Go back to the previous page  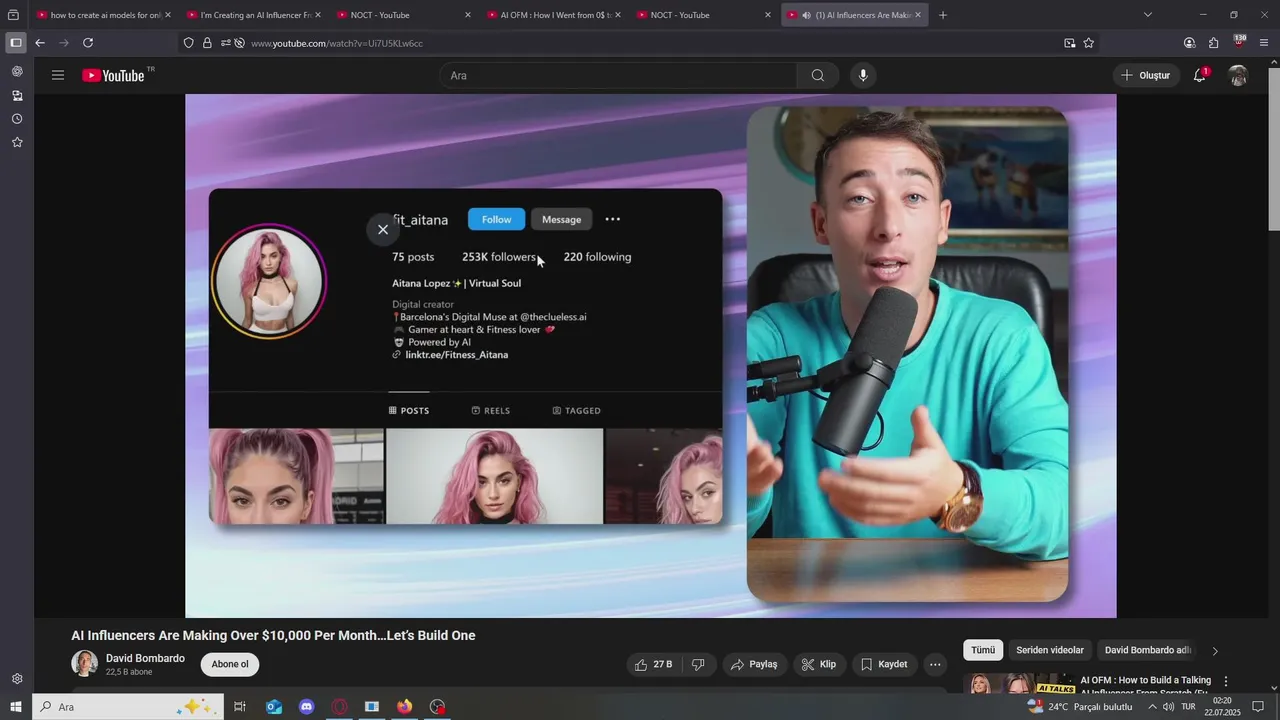click(40, 43)
